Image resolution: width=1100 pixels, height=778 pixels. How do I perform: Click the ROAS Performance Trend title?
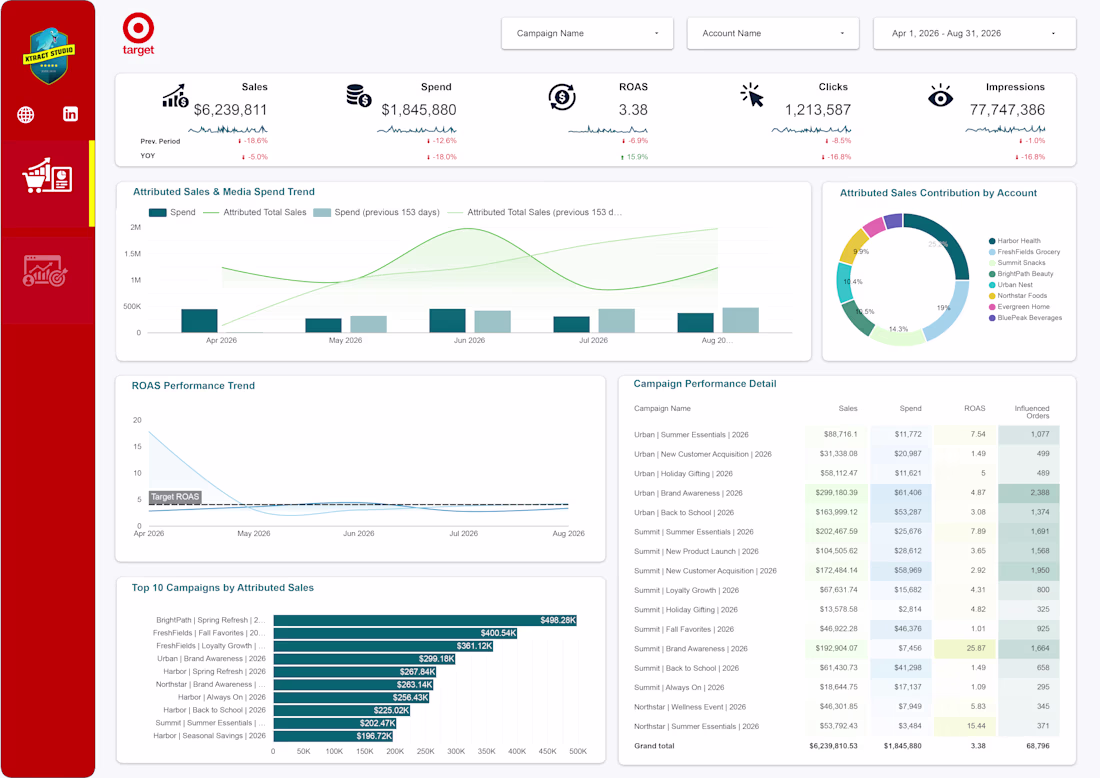click(193, 386)
